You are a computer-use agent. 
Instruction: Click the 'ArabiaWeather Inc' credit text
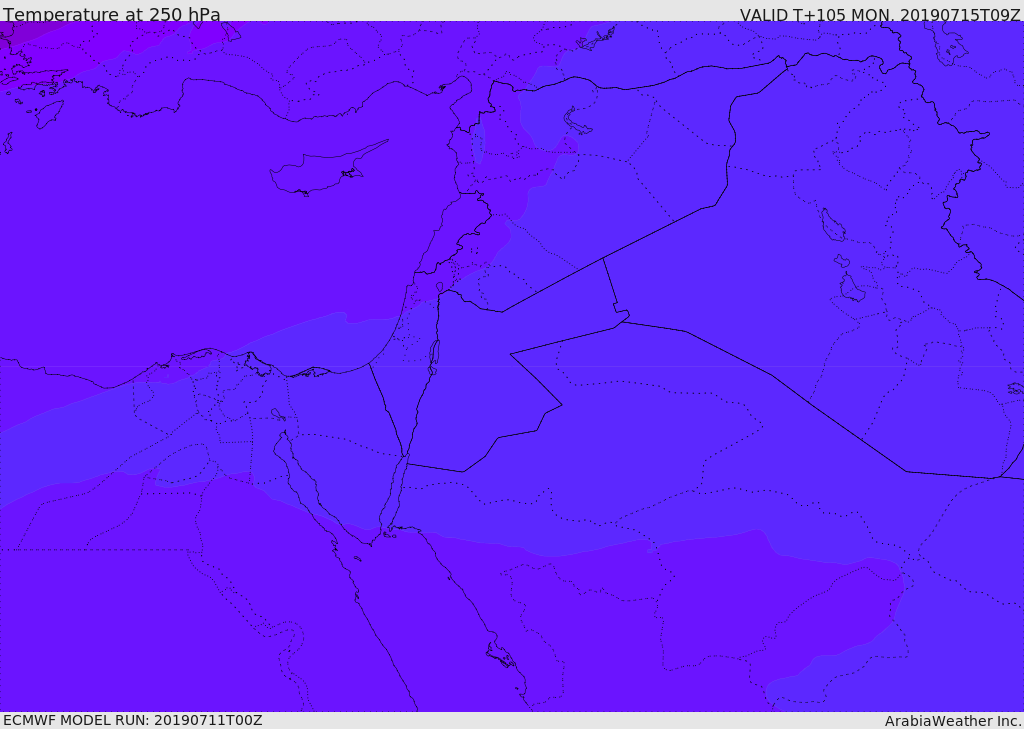pos(952,721)
